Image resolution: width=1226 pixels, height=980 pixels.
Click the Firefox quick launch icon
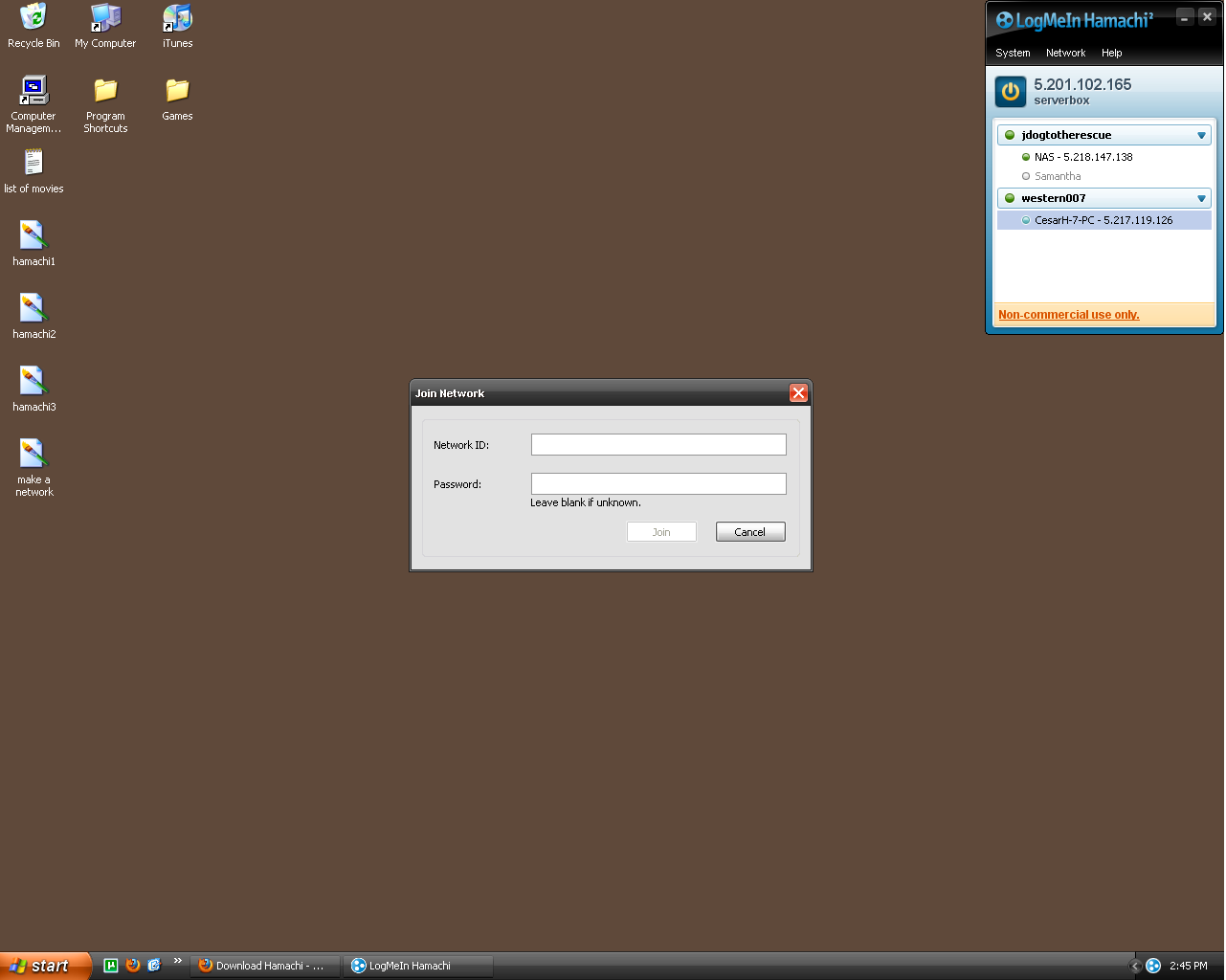click(x=133, y=966)
